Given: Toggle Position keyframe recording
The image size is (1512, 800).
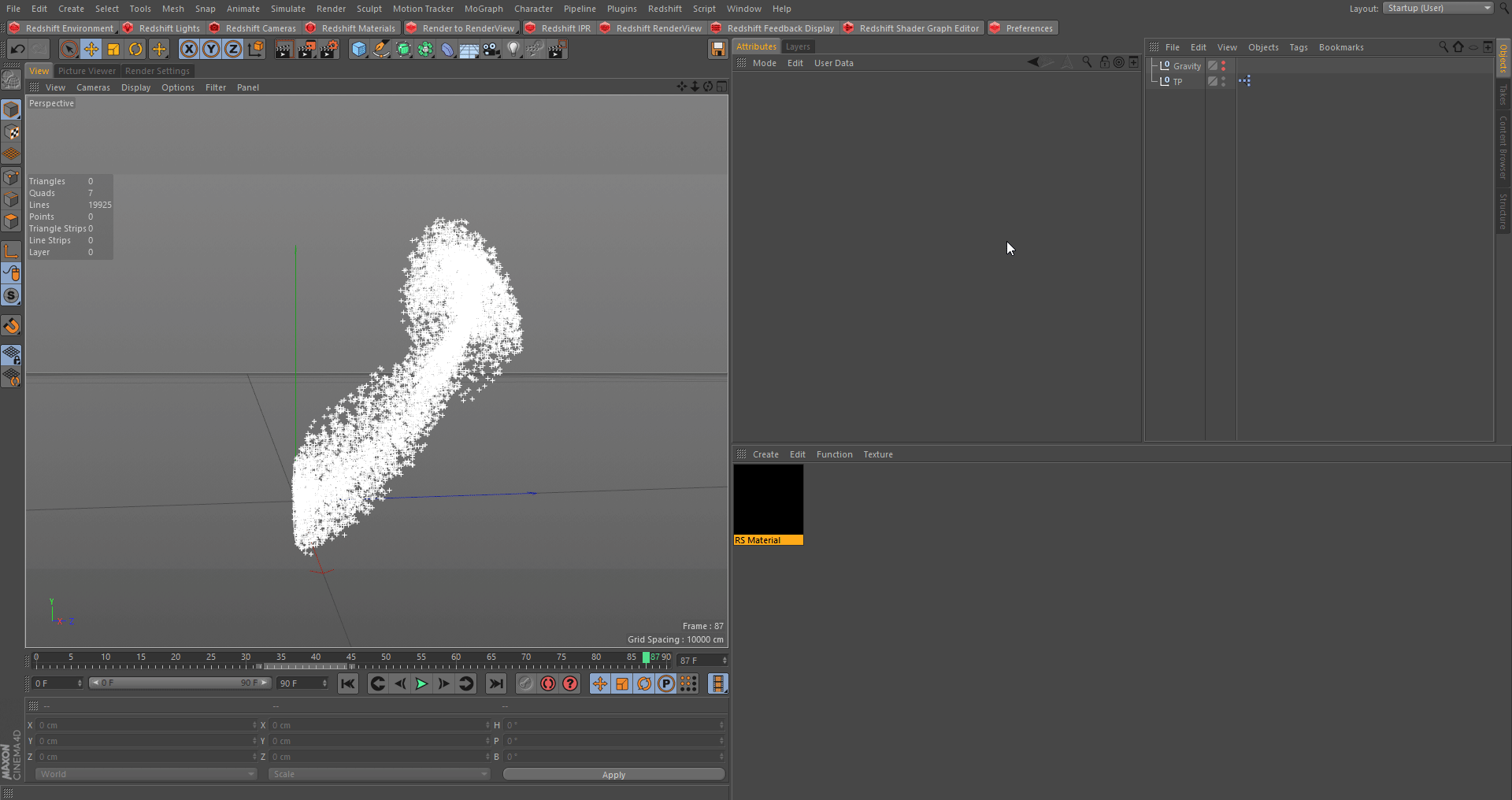Looking at the screenshot, I should [x=600, y=683].
